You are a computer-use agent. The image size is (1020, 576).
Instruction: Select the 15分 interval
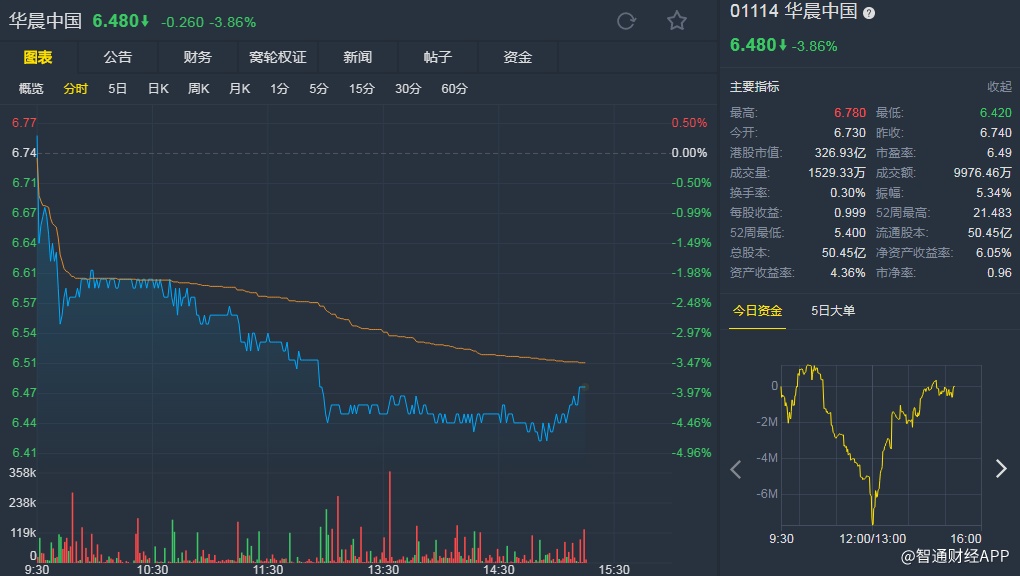(x=362, y=89)
